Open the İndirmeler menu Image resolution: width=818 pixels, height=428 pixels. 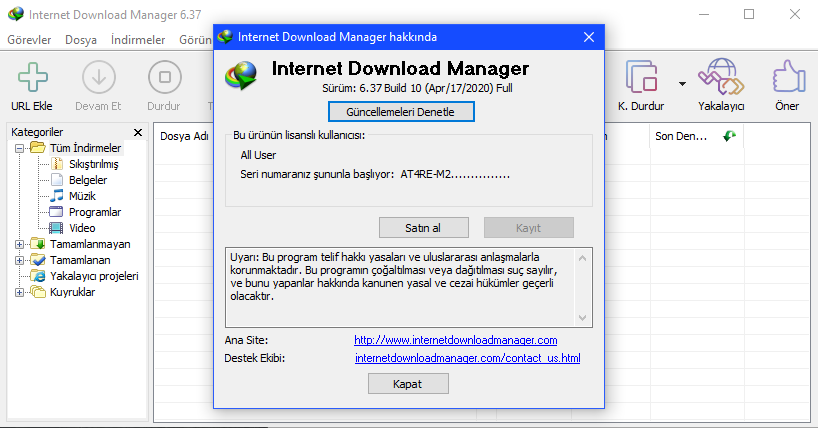[x=138, y=40]
